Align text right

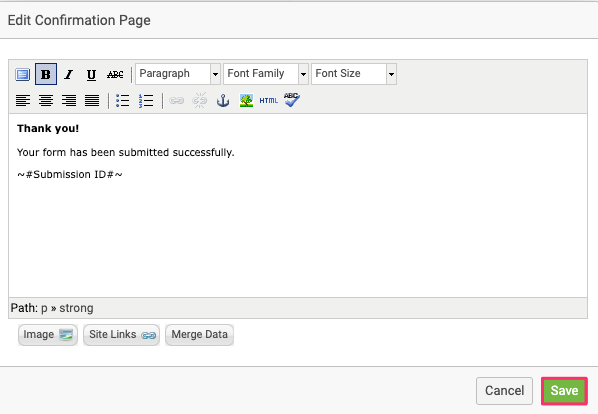69,101
